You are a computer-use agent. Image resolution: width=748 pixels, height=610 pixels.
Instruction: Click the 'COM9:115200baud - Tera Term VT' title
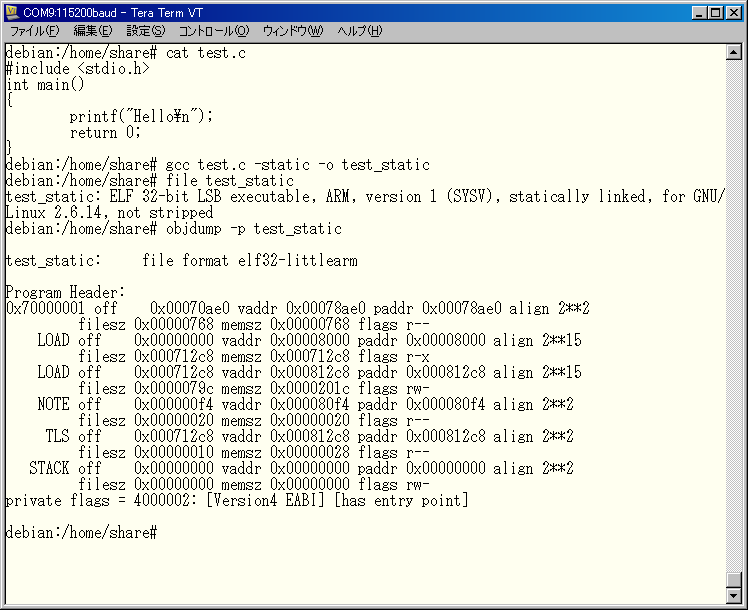[x=113, y=13]
